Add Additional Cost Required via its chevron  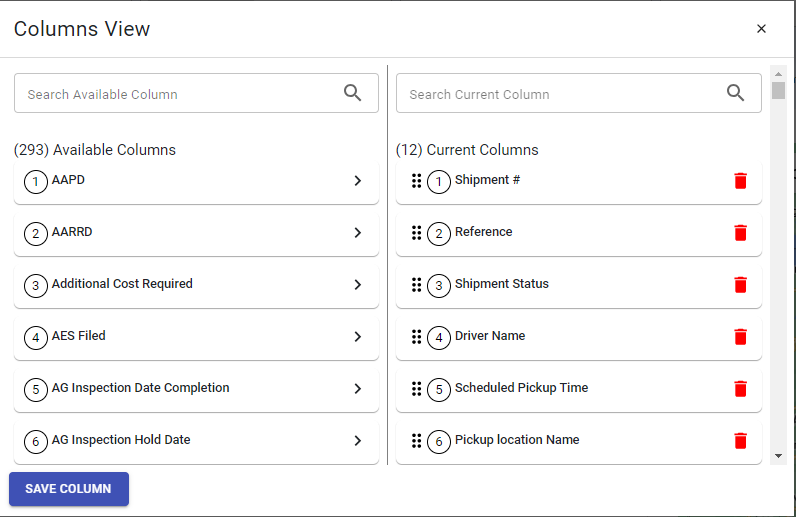(358, 284)
